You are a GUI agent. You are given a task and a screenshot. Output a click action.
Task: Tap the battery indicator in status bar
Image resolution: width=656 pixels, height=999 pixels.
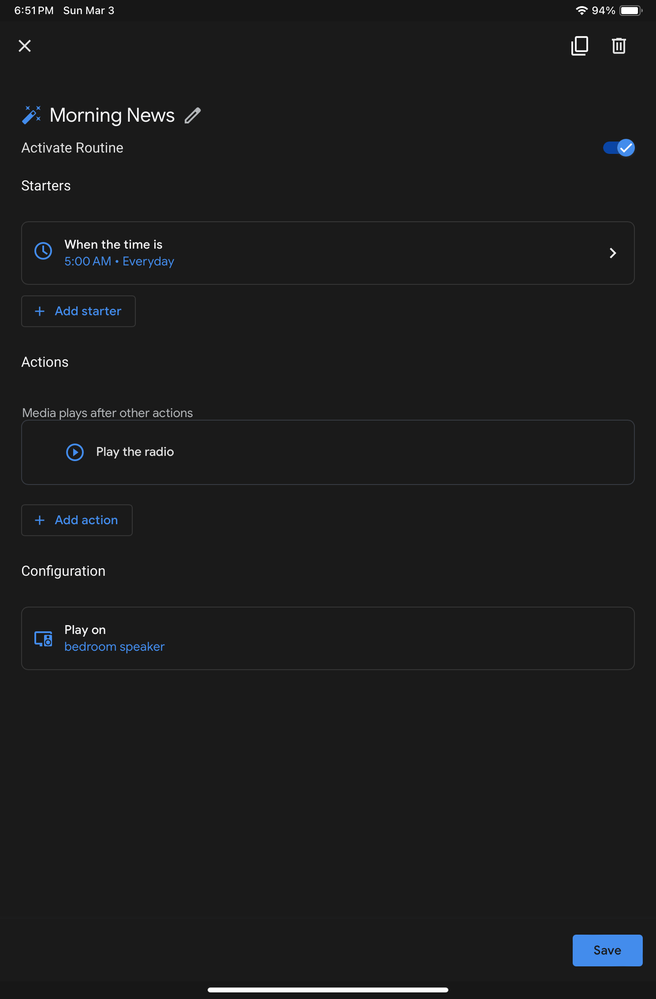[x=630, y=10]
